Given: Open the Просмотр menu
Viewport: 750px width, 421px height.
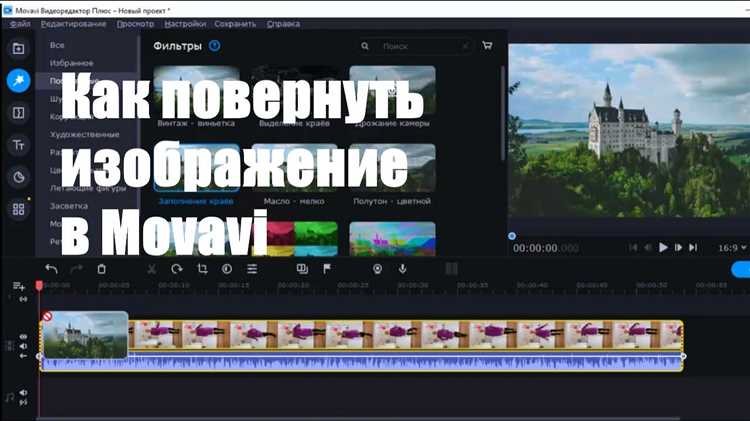Looking at the screenshot, I should point(135,24).
